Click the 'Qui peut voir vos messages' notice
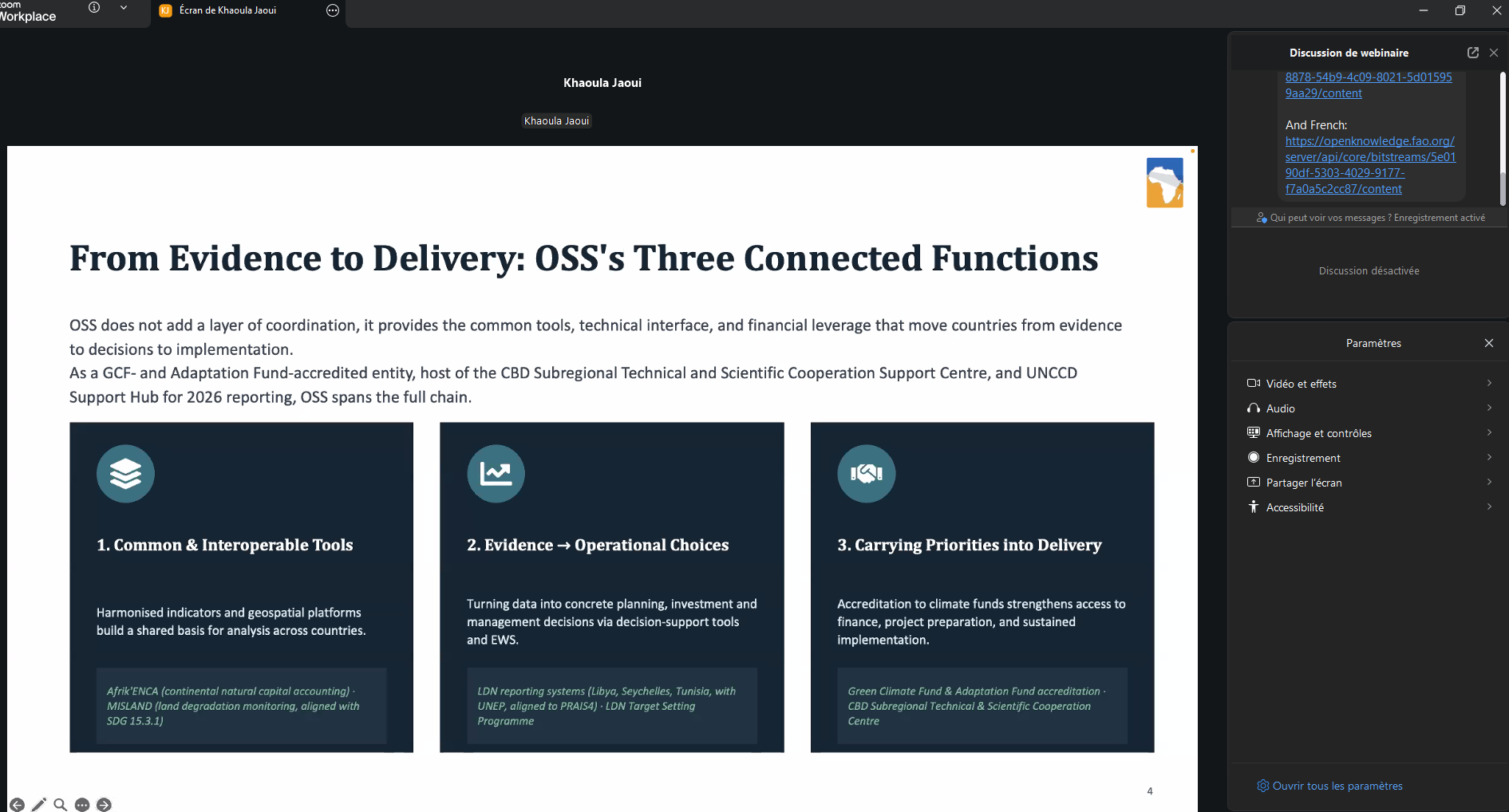 [1370, 218]
